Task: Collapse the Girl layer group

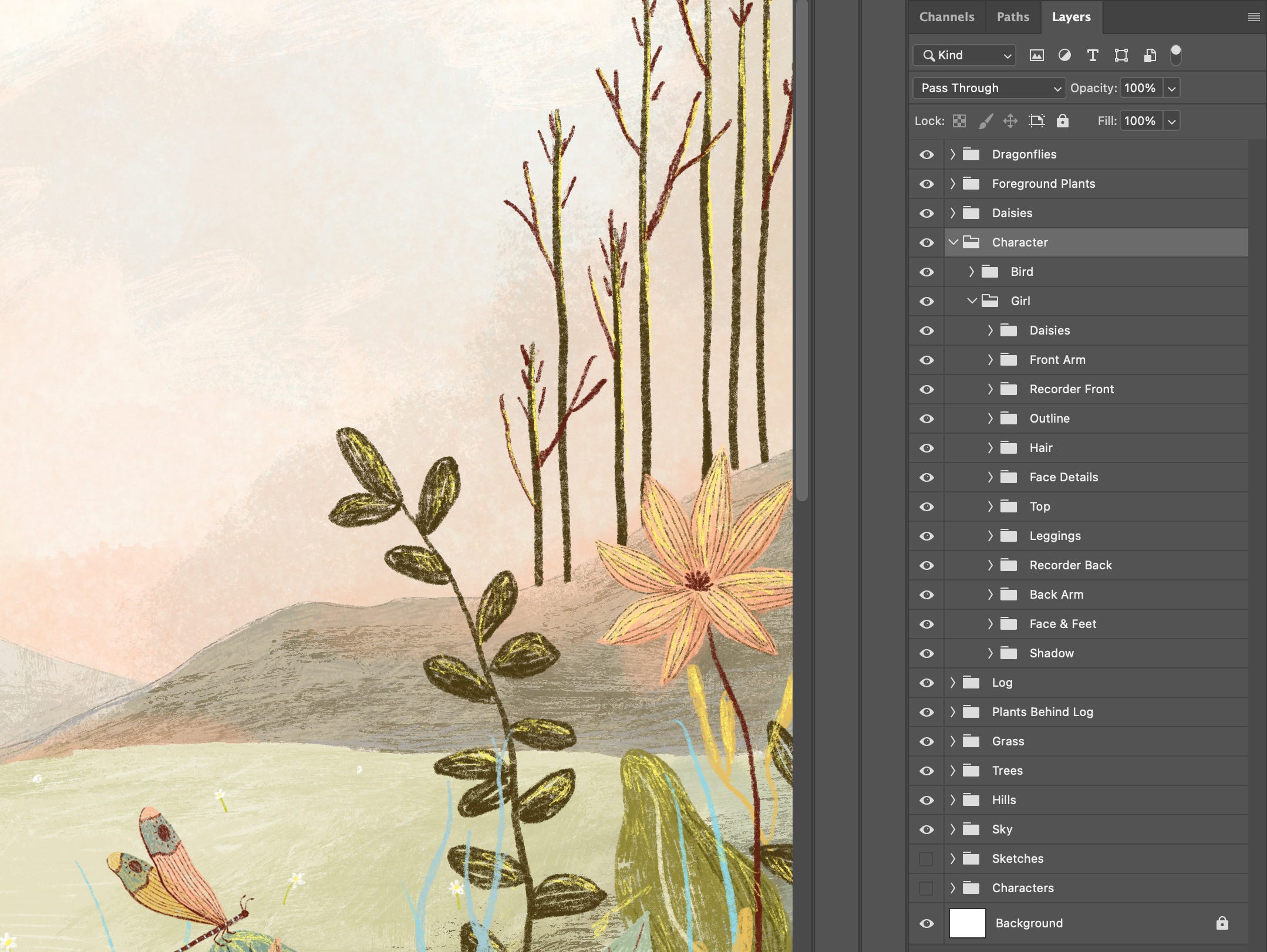Action: pos(972,301)
